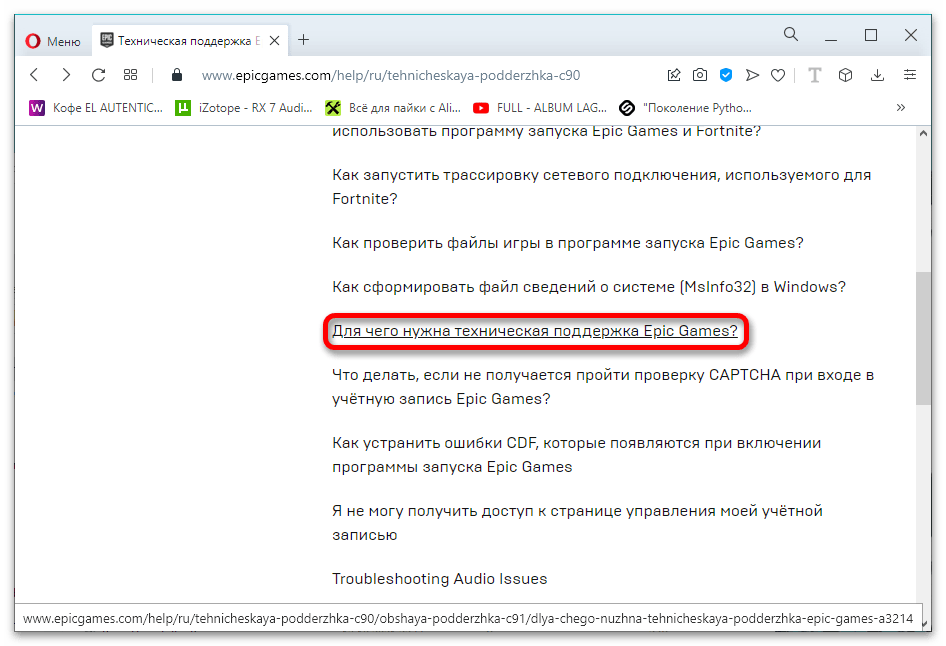Open the downloads arrow icon
The height and width of the screenshot is (646, 946).
click(877, 75)
